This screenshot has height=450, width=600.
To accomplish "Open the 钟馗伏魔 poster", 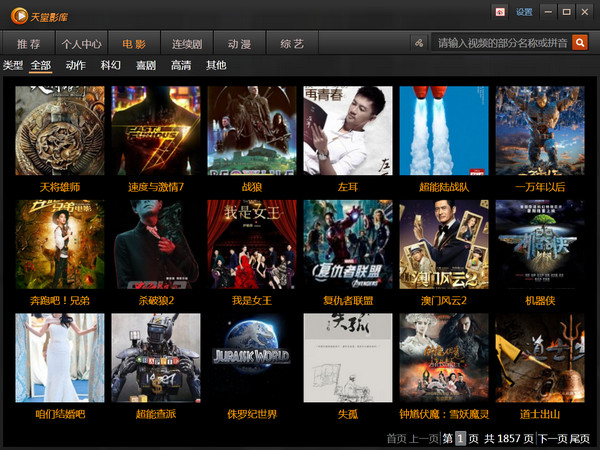I will point(444,358).
